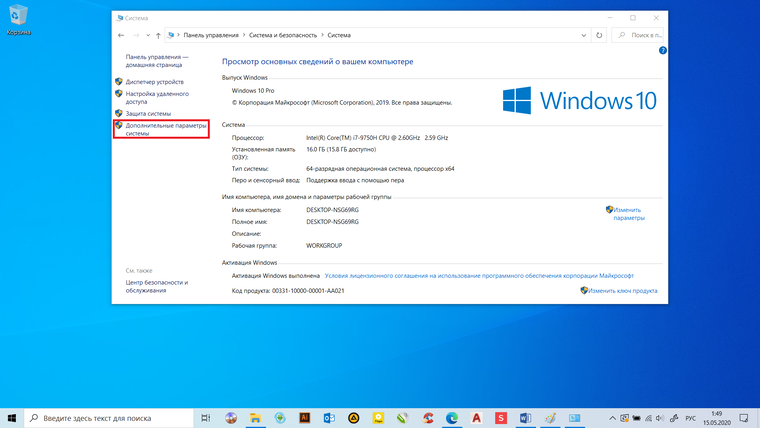This screenshot has height=428, width=760.
Task: Open the volume speaker tray icon
Action: pos(660,418)
